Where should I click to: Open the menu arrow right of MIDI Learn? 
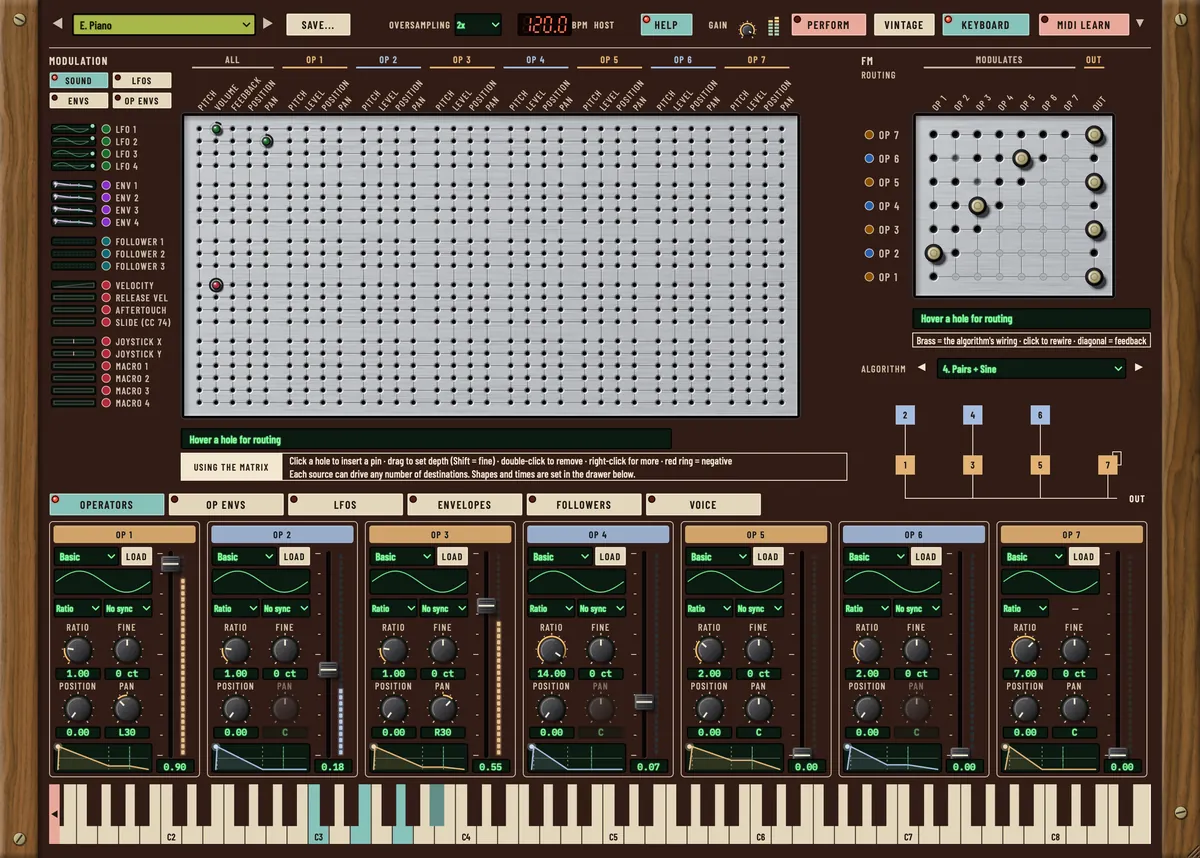pos(1141,23)
